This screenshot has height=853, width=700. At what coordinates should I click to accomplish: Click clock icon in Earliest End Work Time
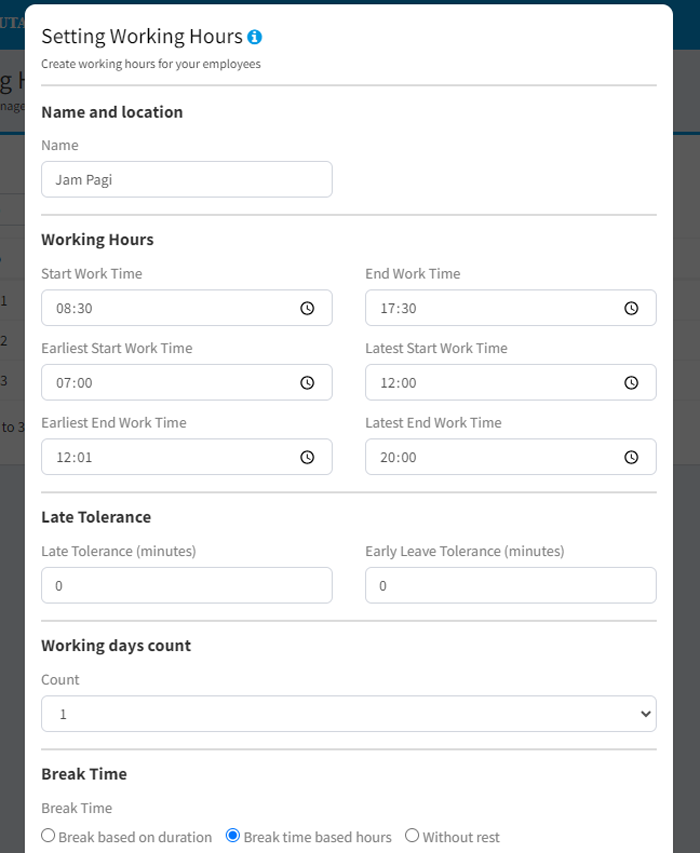point(308,457)
